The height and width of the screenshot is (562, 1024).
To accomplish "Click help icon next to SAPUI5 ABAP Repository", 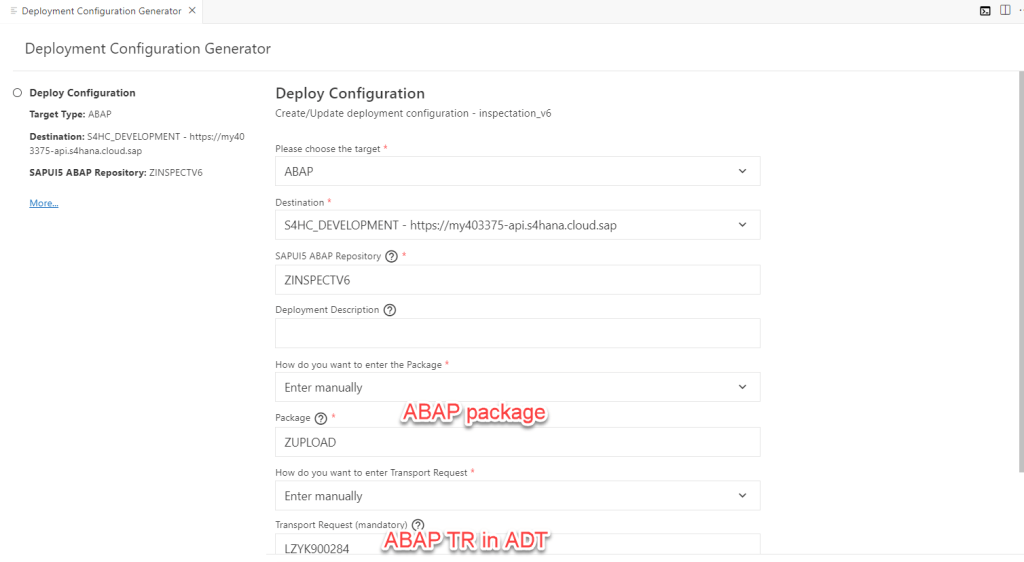I will (391, 256).
